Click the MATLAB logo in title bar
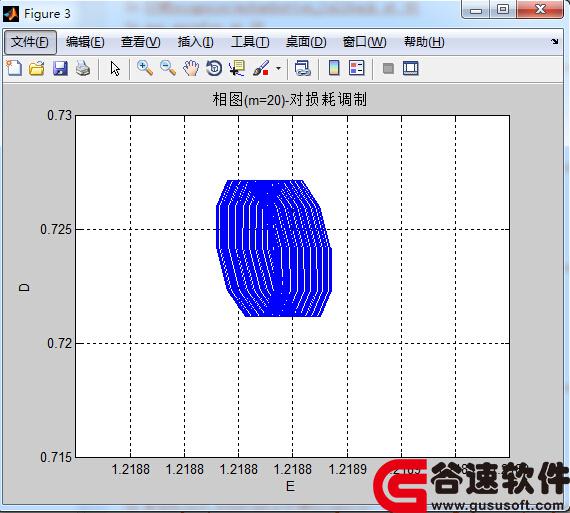The height and width of the screenshot is (513, 570). click(x=11, y=14)
